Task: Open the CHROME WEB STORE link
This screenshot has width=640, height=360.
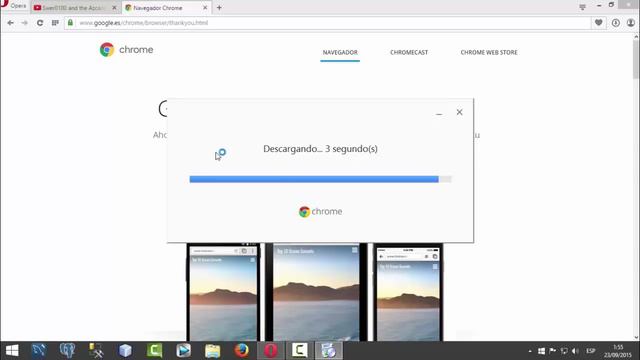Action: pyautogui.click(x=489, y=52)
